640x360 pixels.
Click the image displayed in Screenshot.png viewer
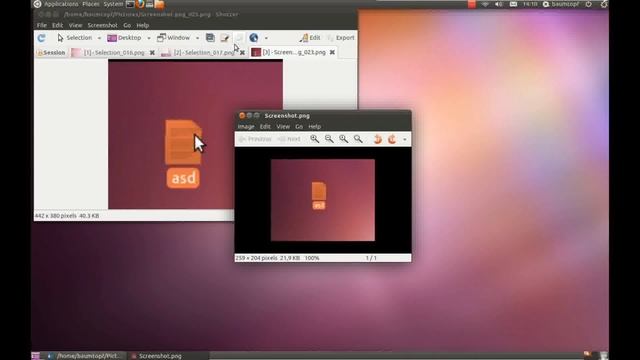[323, 200]
